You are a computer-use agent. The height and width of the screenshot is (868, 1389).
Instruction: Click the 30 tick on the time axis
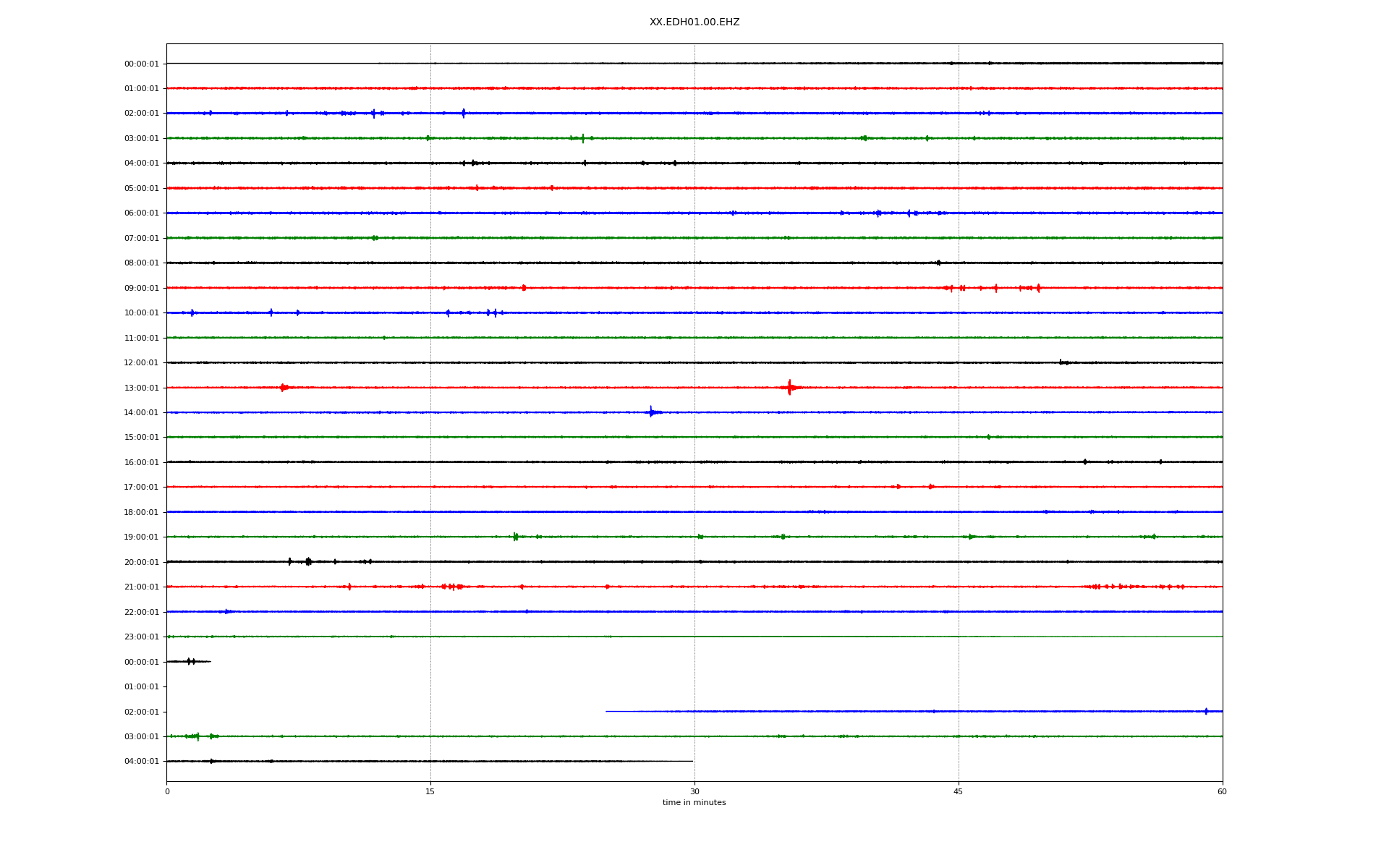click(694, 791)
